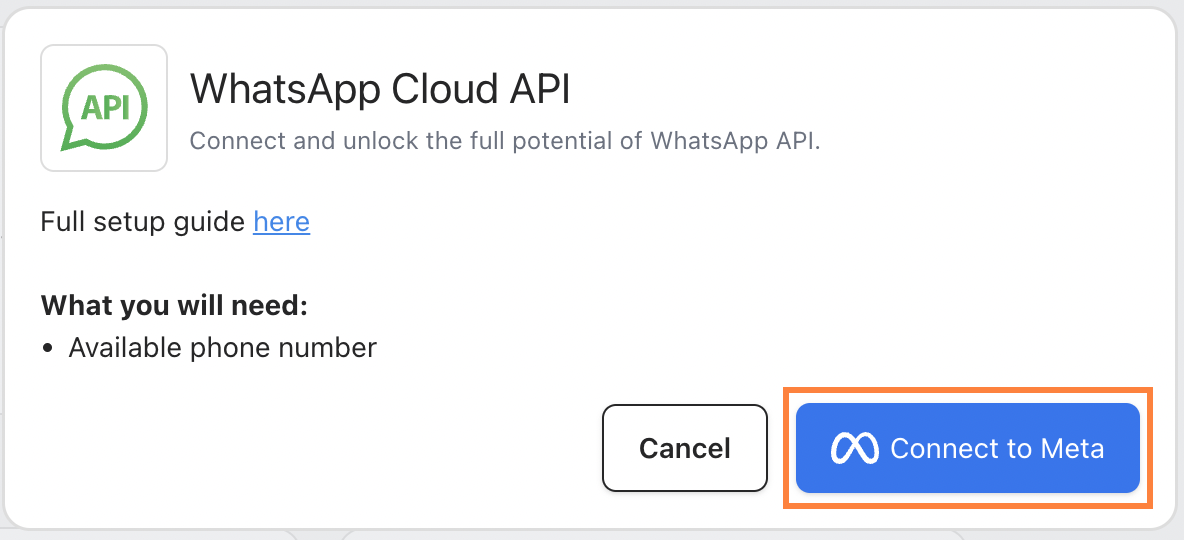This screenshot has height=540, width=1184.
Task: Select the 'Full setup guide' text
Action: [x=143, y=221]
